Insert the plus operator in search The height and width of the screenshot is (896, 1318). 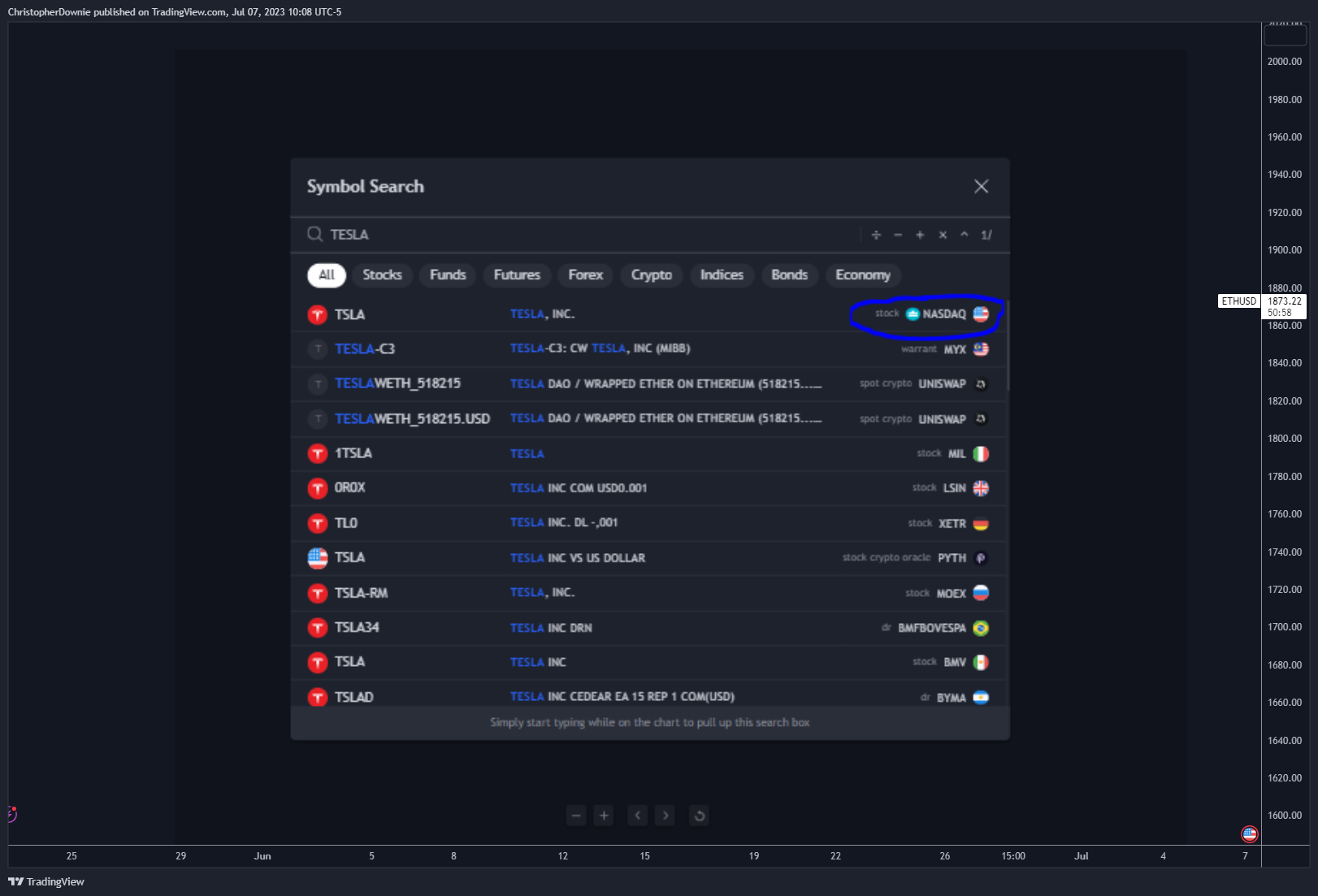coord(920,235)
